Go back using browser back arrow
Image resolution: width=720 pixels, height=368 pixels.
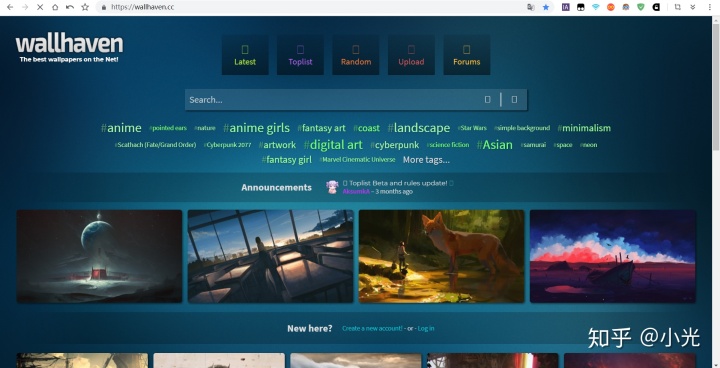pyautogui.click(x=10, y=7)
